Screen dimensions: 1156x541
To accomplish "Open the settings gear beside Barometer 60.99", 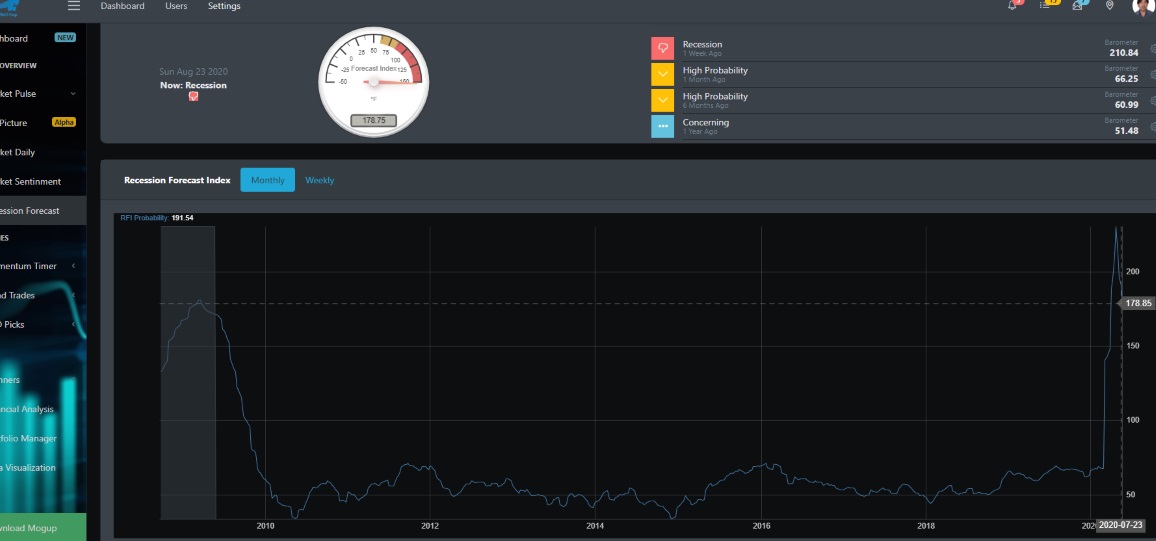I will (1152, 100).
